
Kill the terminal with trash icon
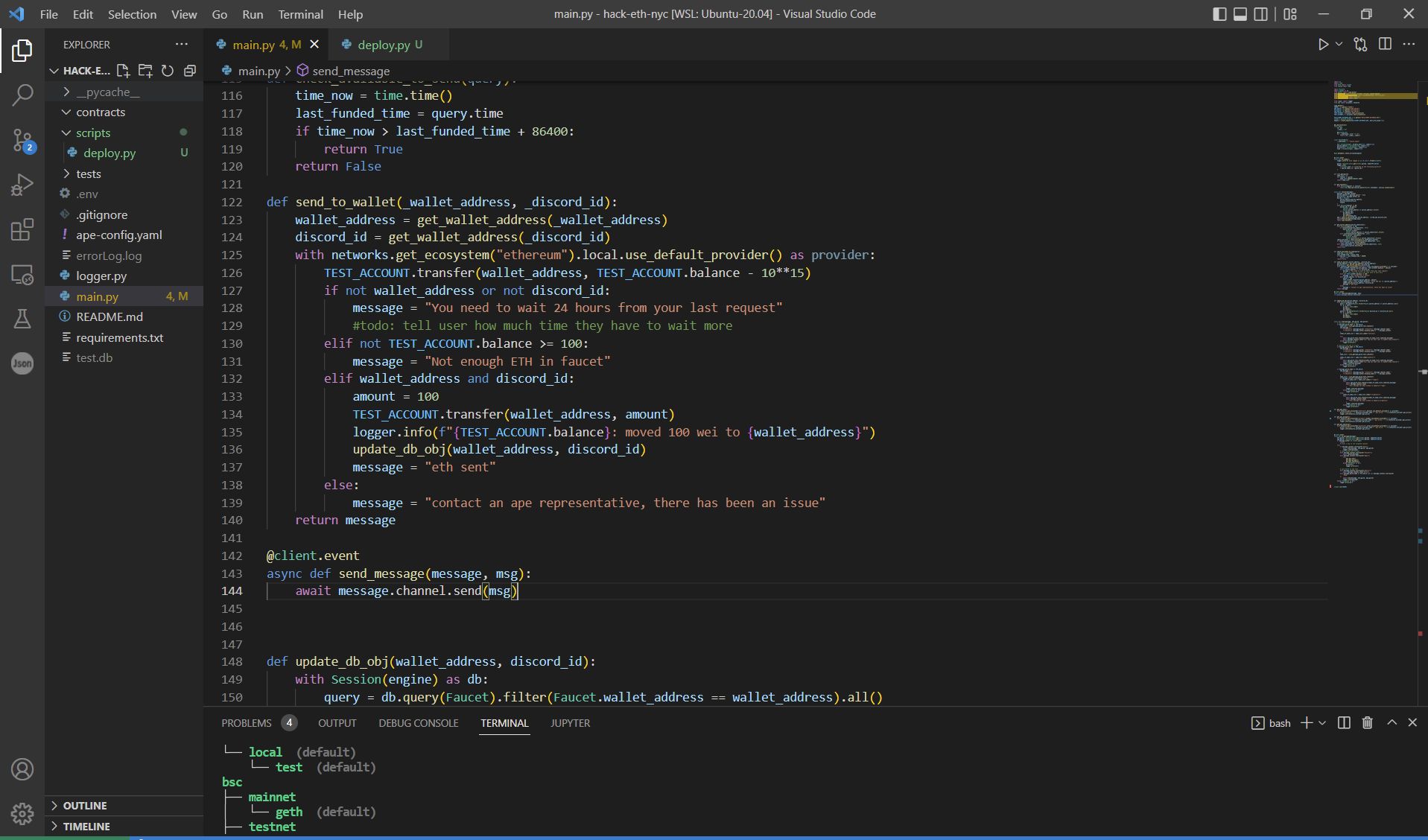click(x=1367, y=722)
